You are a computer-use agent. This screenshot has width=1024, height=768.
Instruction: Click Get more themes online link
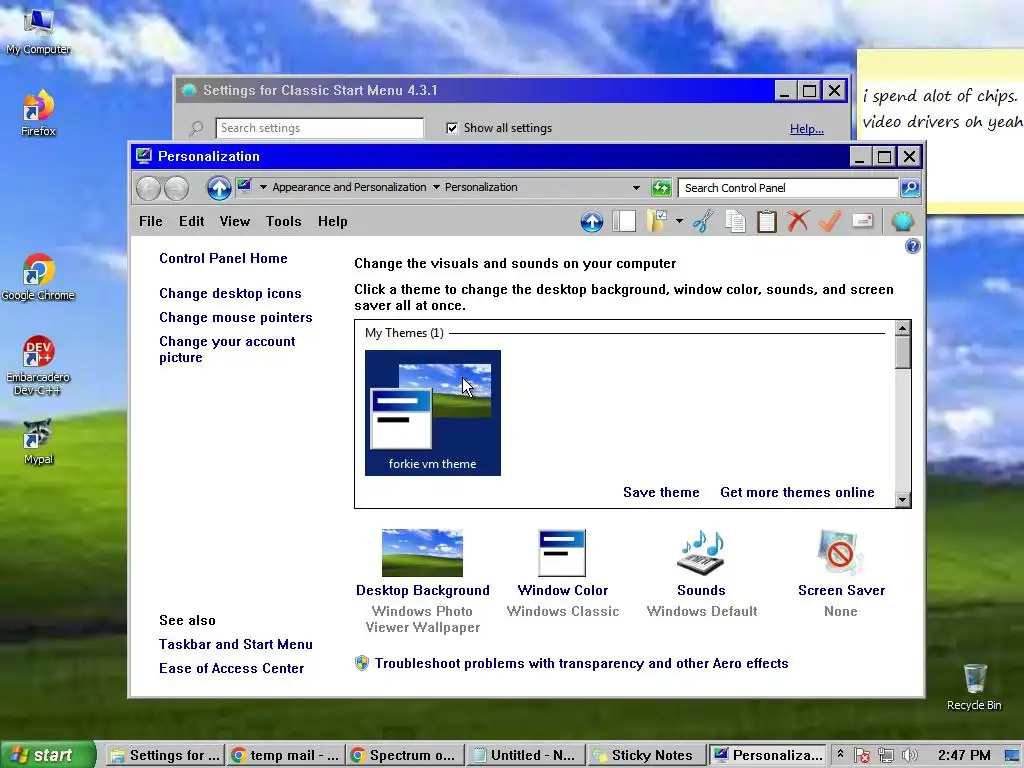click(x=797, y=492)
